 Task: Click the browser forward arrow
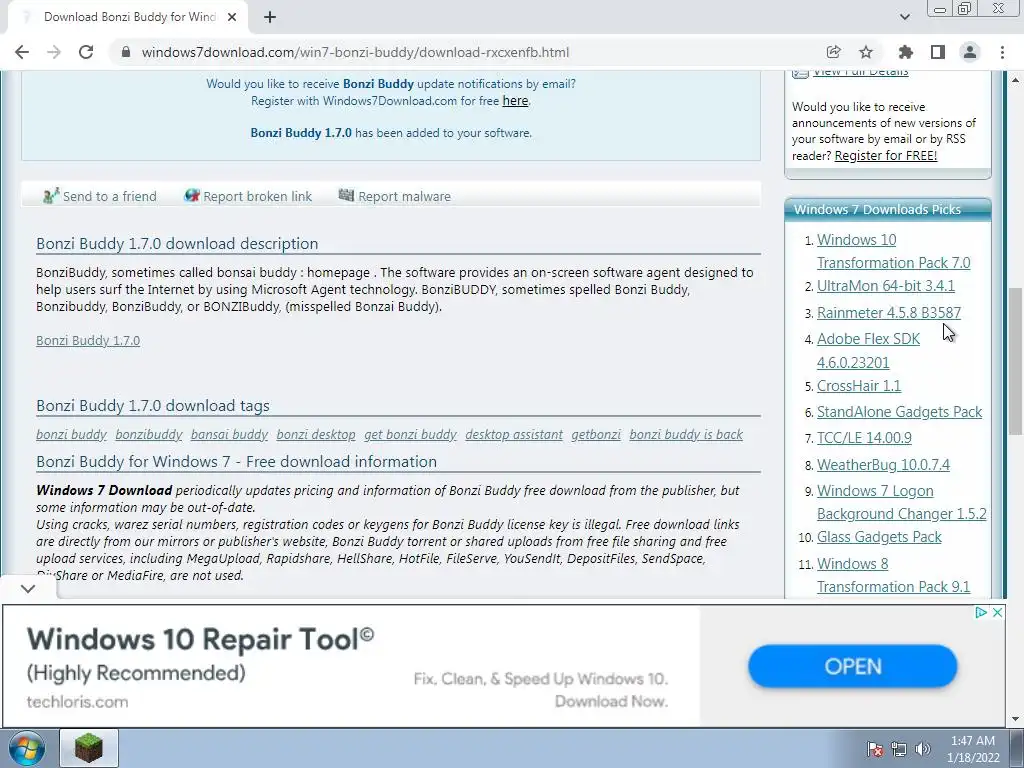click(x=54, y=52)
